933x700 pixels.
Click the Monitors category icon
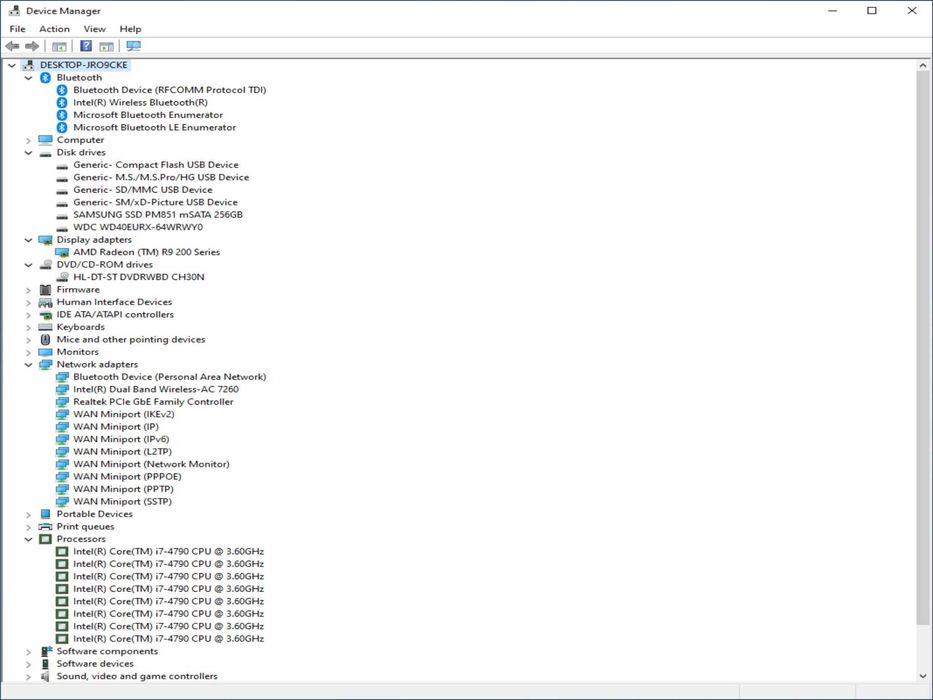[x=45, y=352]
